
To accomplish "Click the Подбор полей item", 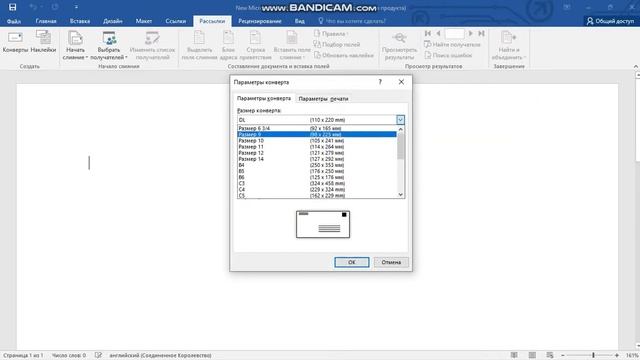I will 337,44.
